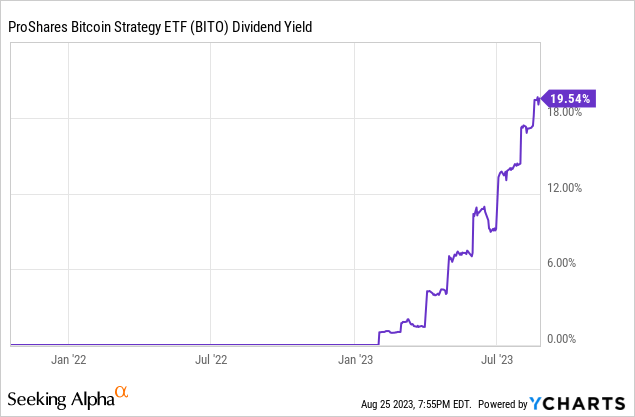The height and width of the screenshot is (417, 635).
Task: Click the Jan '22 x-axis label
Action: 67,357
